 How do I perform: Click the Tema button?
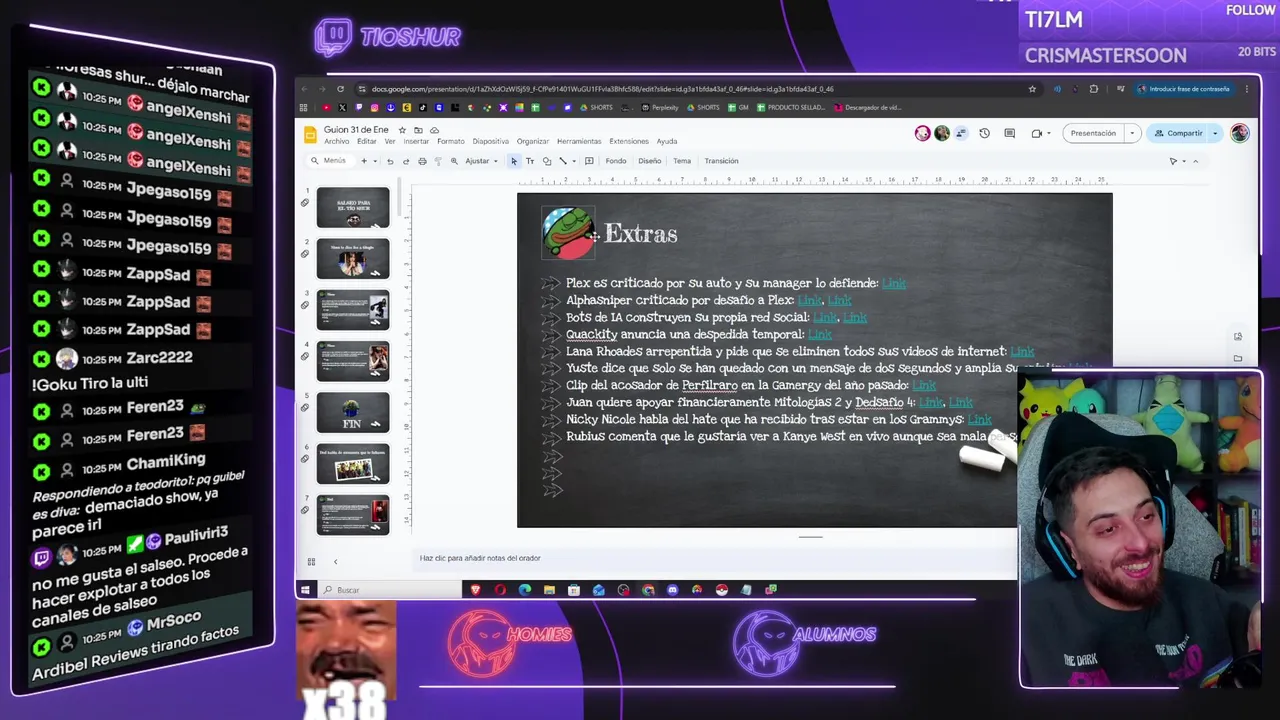coord(682,161)
